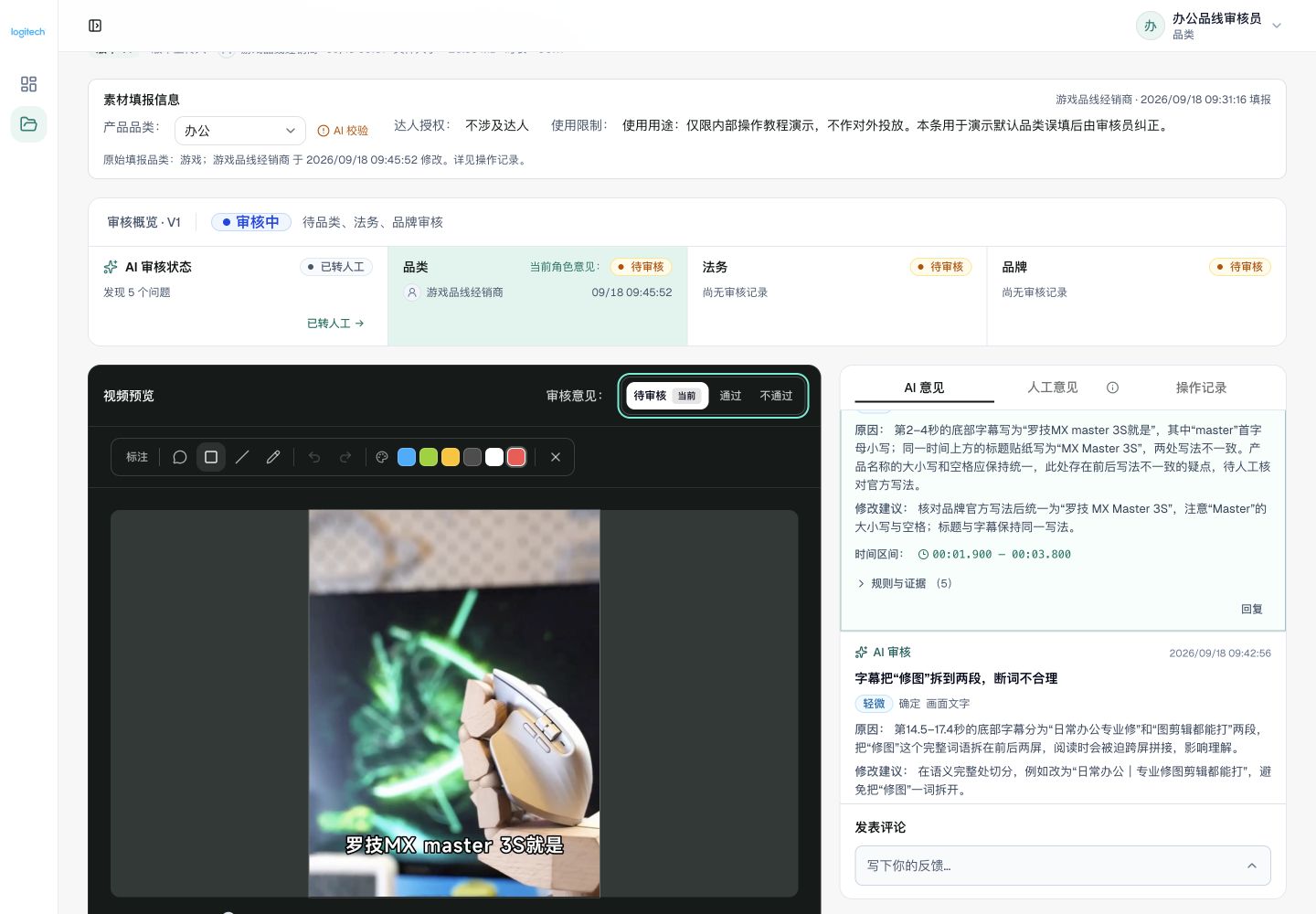Click the 已转人工 status badge
The width and height of the screenshot is (1316, 914).
coord(336,267)
